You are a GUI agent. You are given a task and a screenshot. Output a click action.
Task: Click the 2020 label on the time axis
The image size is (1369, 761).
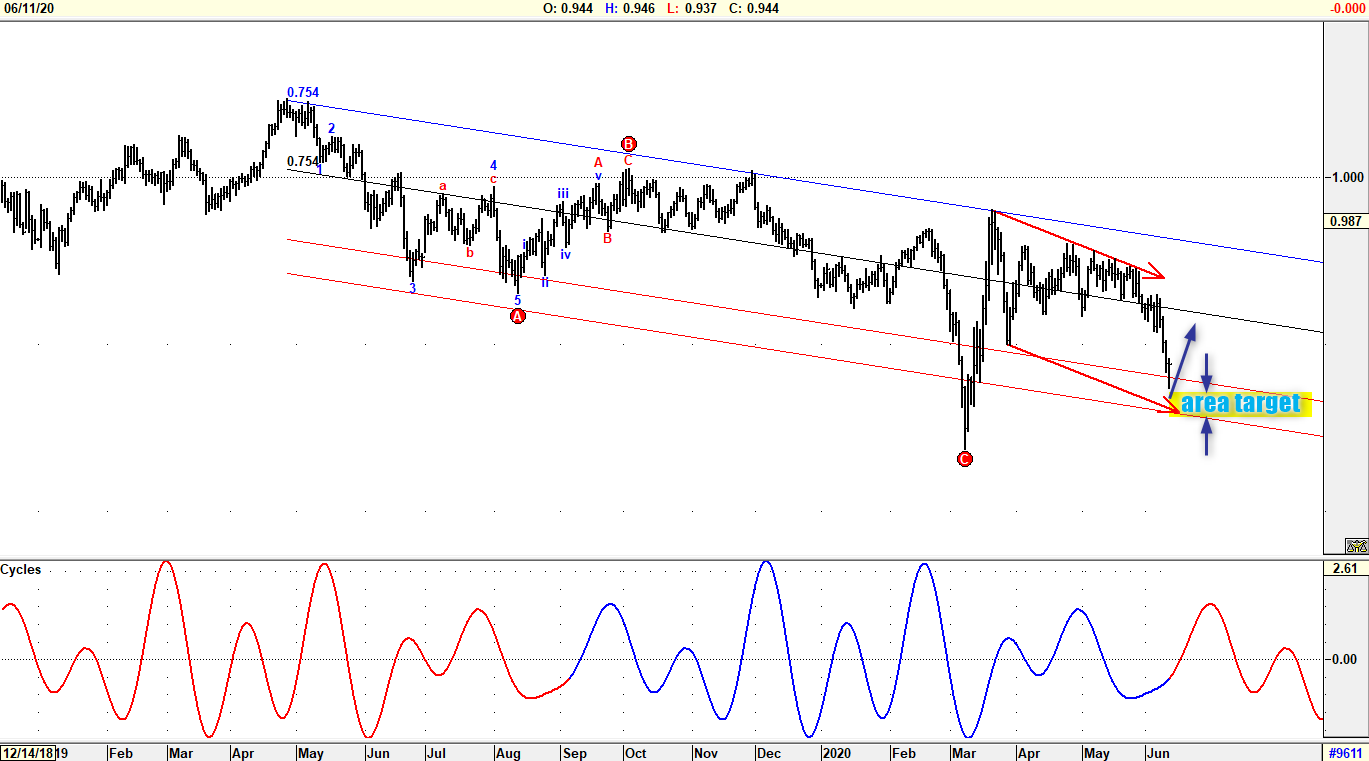pos(838,753)
